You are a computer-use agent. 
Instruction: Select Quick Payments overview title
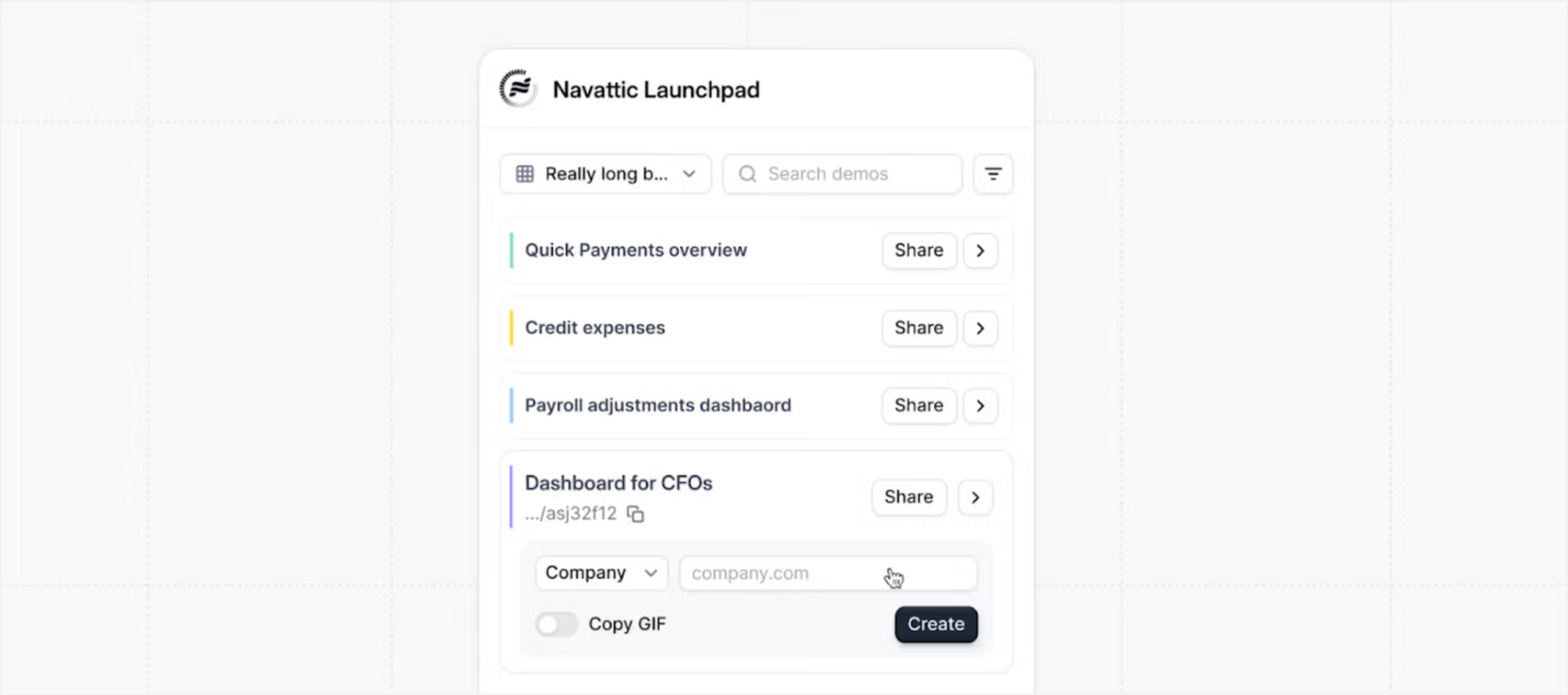coord(636,250)
